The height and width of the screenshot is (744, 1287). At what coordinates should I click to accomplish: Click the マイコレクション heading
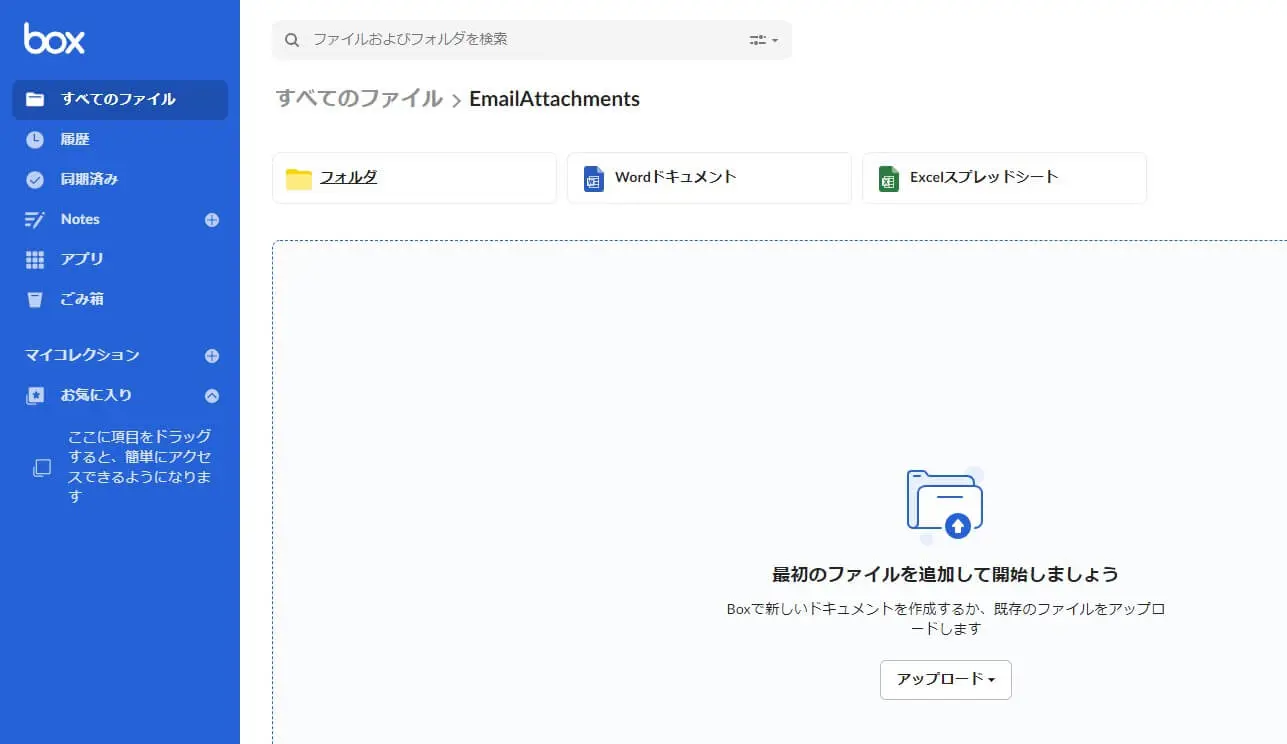[x=82, y=355]
